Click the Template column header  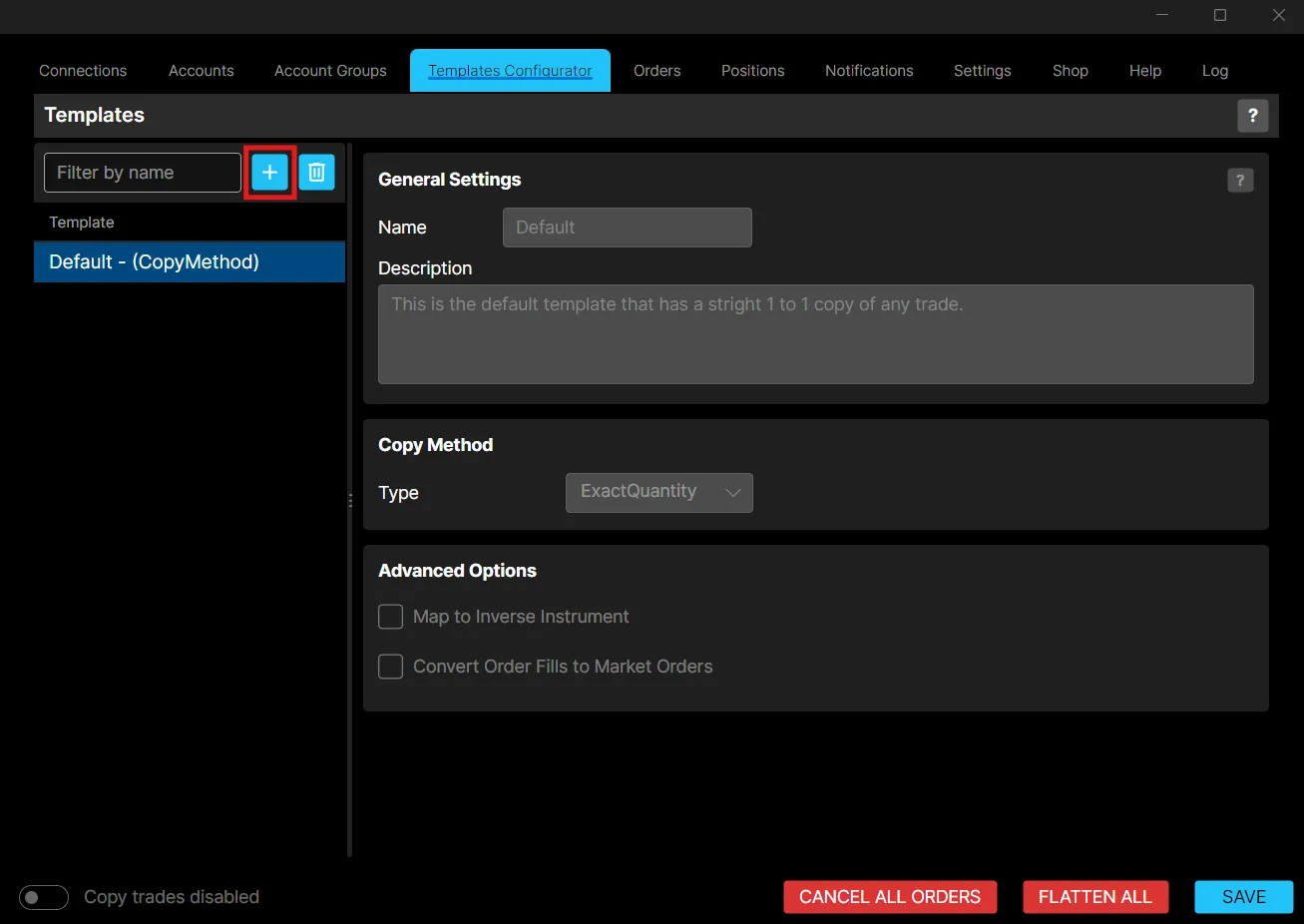coord(82,223)
